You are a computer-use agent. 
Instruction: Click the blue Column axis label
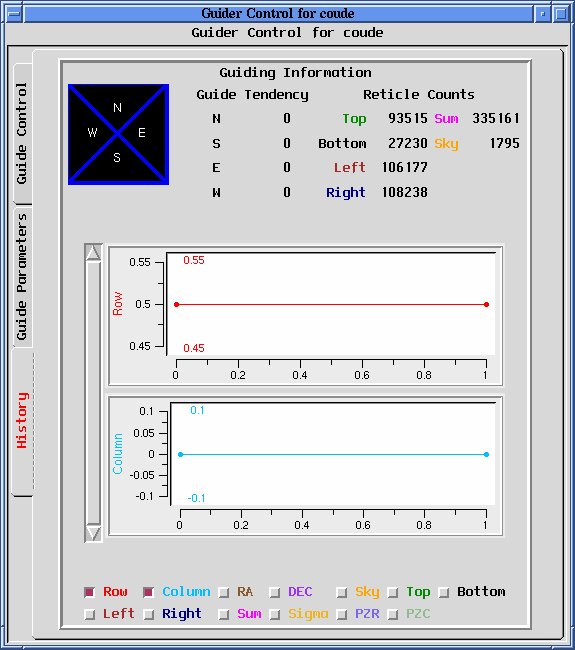118,454
